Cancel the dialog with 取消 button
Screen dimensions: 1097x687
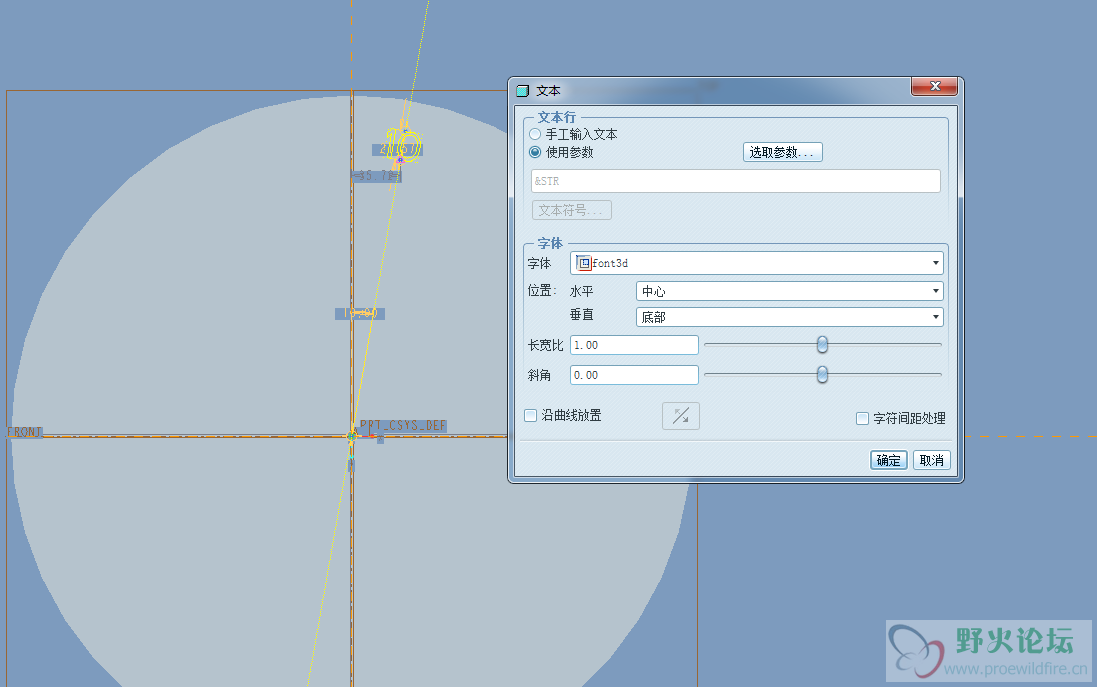[x=931, y=460]
